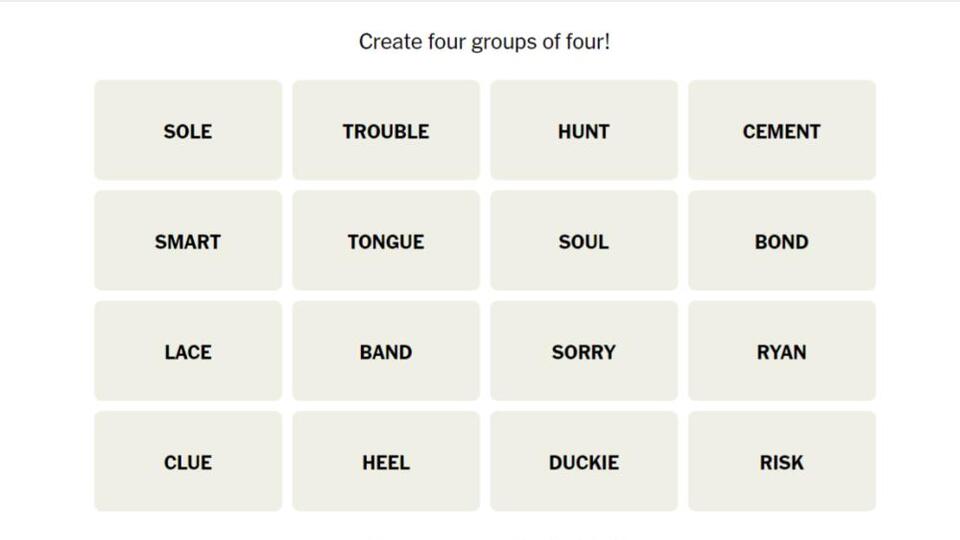Choose the BOND tile
This screenshot has width=960, height=540.
[x=781, y=241]
